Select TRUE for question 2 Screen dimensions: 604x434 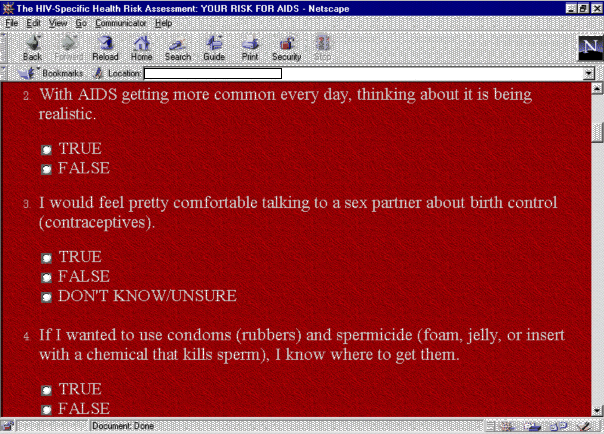pos(46,150)
